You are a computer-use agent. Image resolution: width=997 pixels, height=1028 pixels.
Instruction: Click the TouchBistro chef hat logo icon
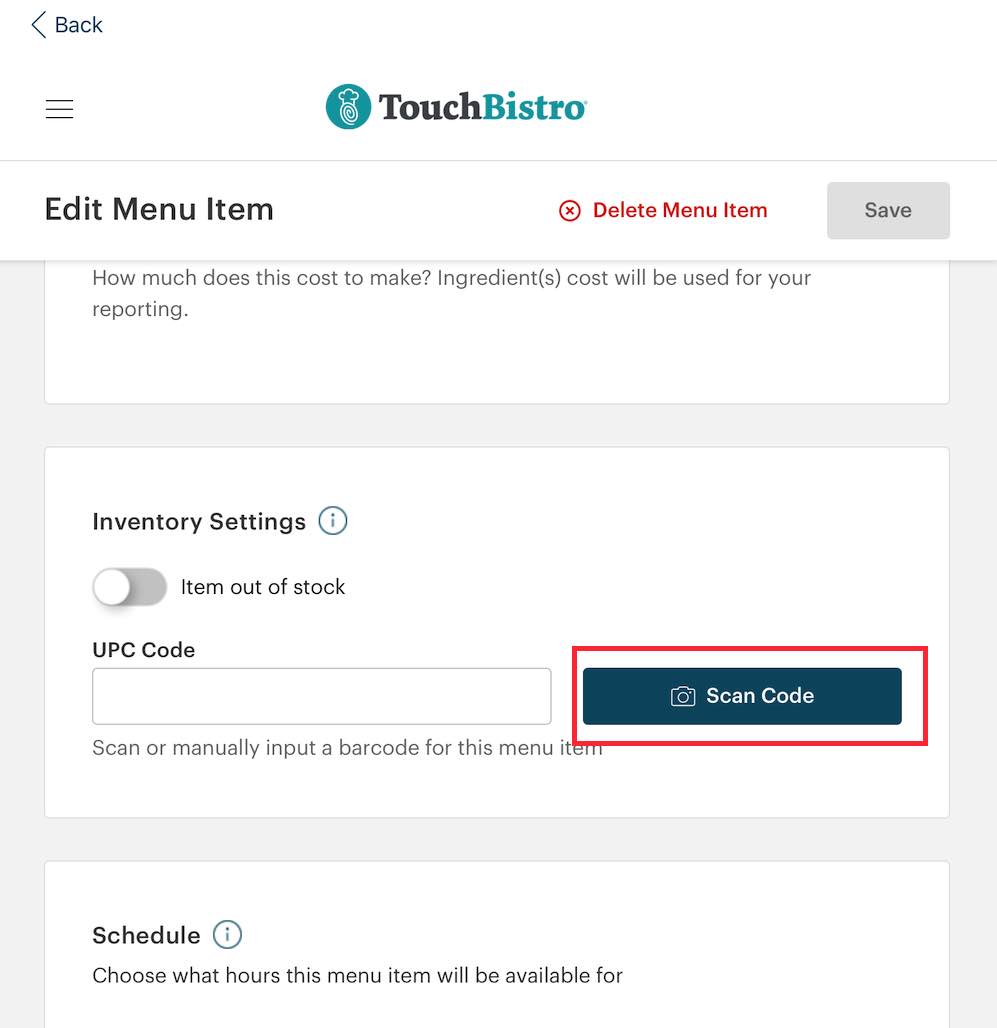click(x=348, y=107)
